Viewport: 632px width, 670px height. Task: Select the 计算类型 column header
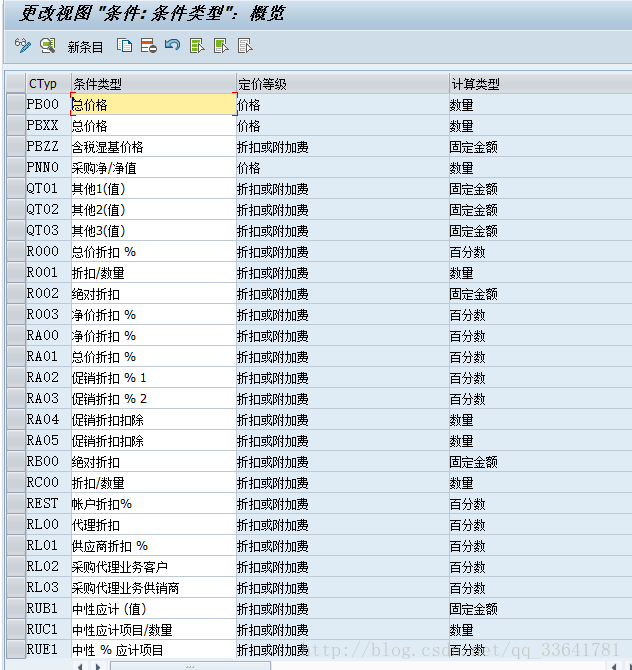pyautogui.click(x=541, y=83)
